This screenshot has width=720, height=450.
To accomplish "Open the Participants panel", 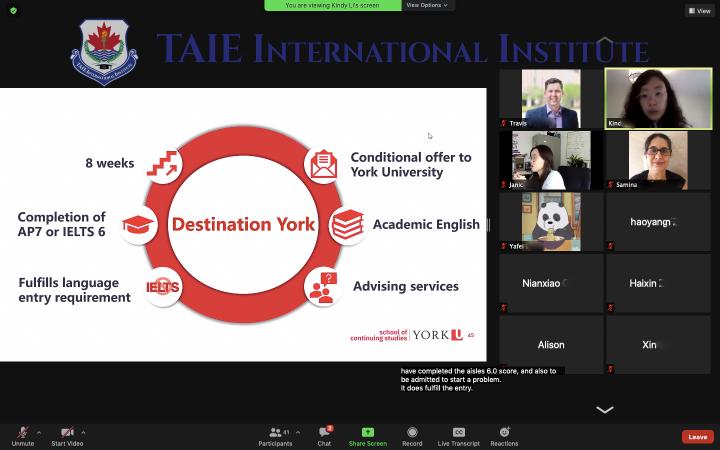I will [275, 436].
